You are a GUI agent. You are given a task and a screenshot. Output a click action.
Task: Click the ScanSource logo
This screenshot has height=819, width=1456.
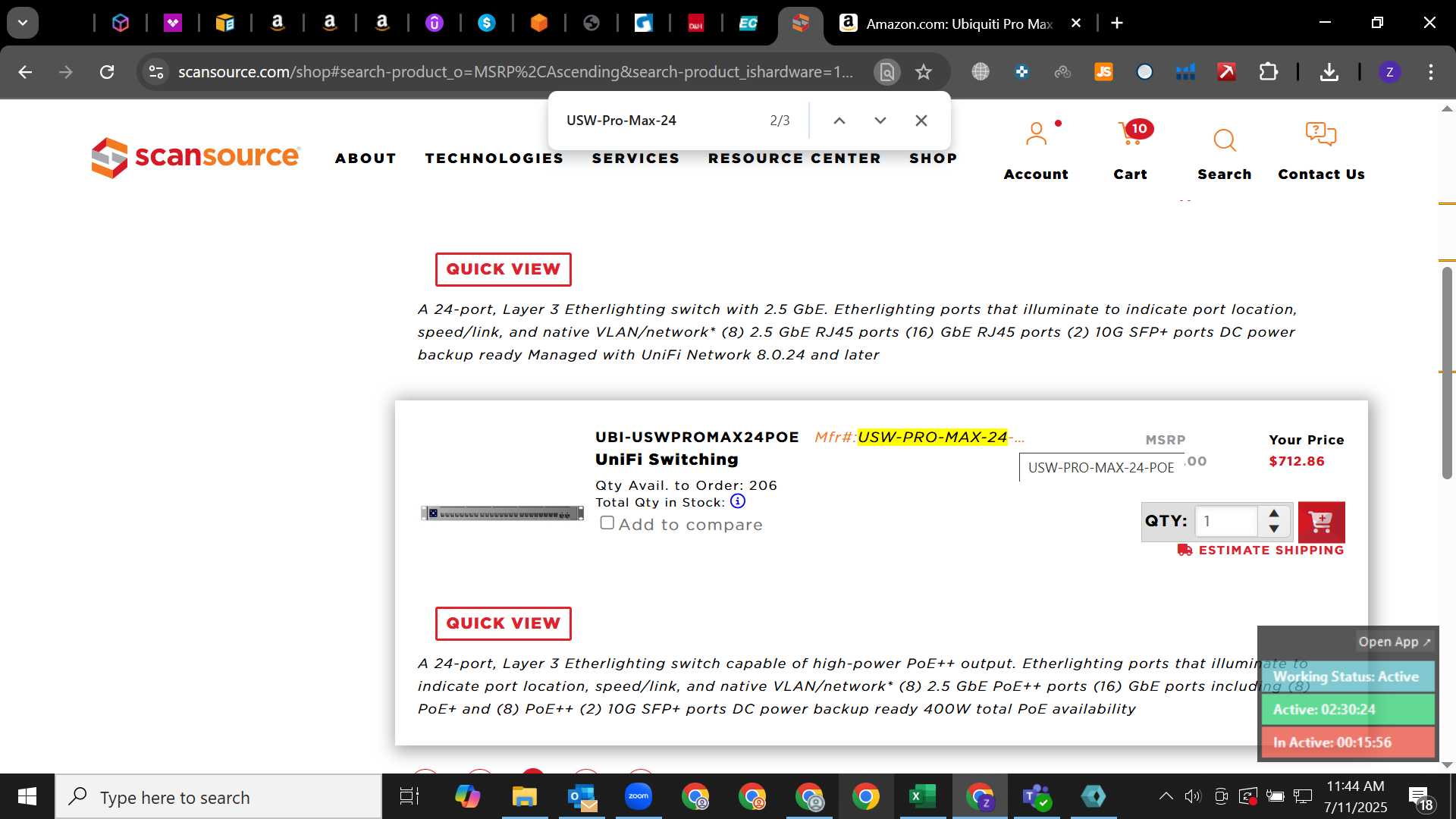point(196,157)
